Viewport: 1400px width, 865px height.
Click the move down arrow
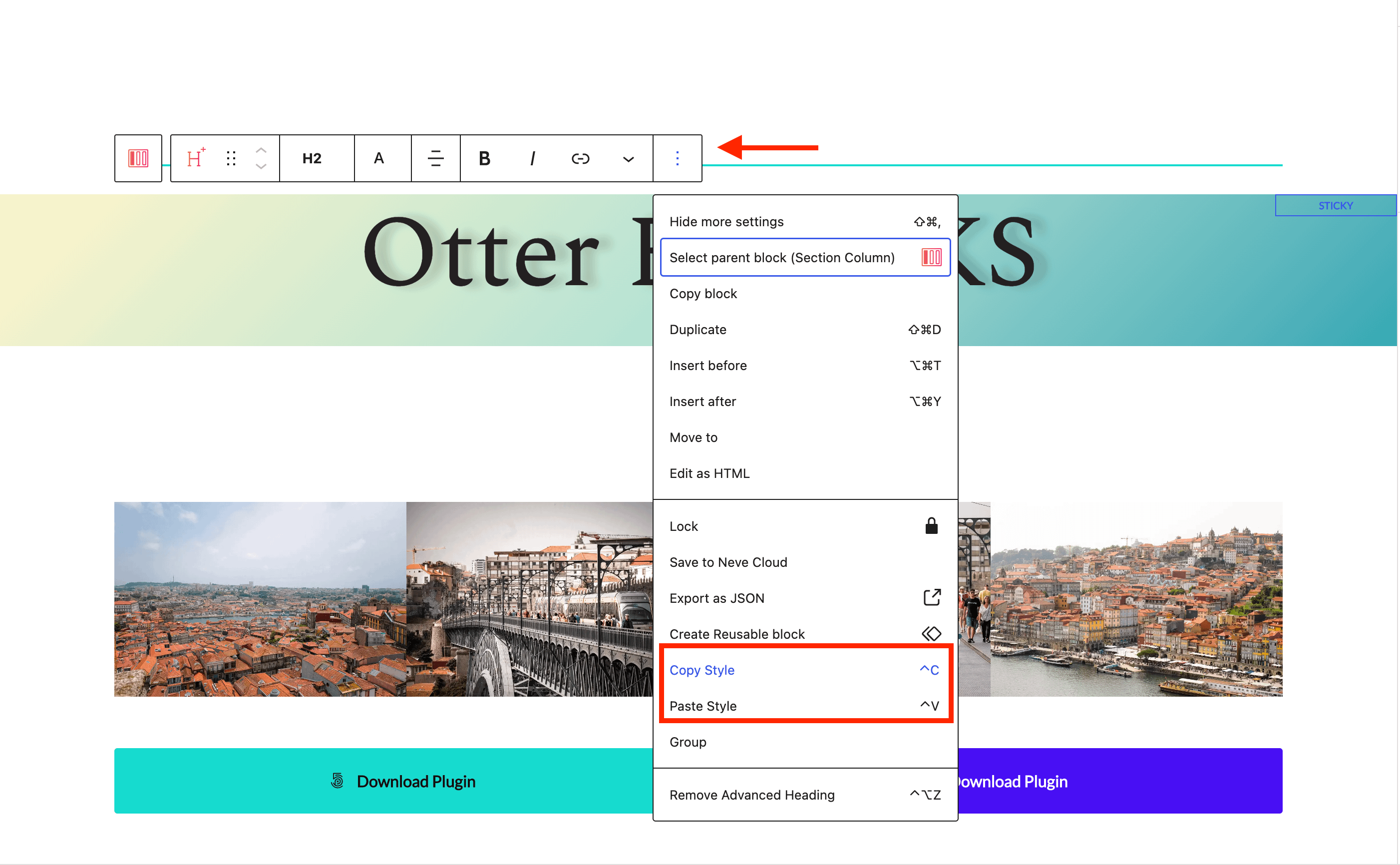click(261, 167)
